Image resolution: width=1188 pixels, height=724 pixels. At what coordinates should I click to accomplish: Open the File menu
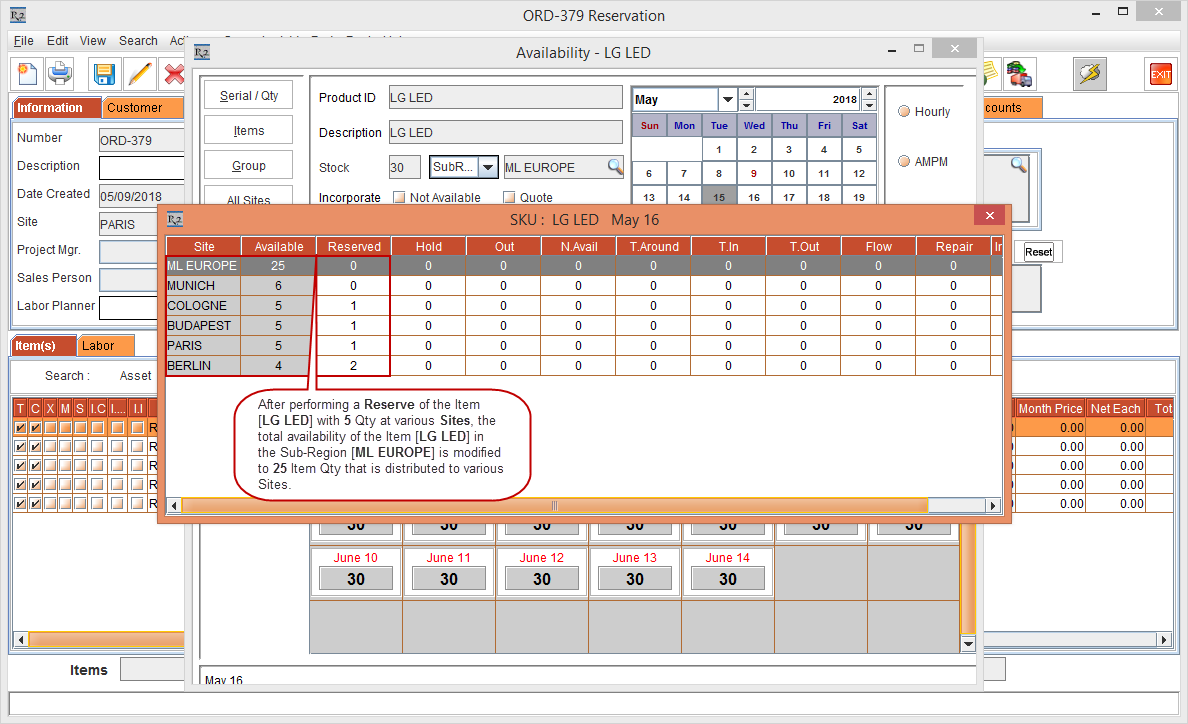(24, 41)
